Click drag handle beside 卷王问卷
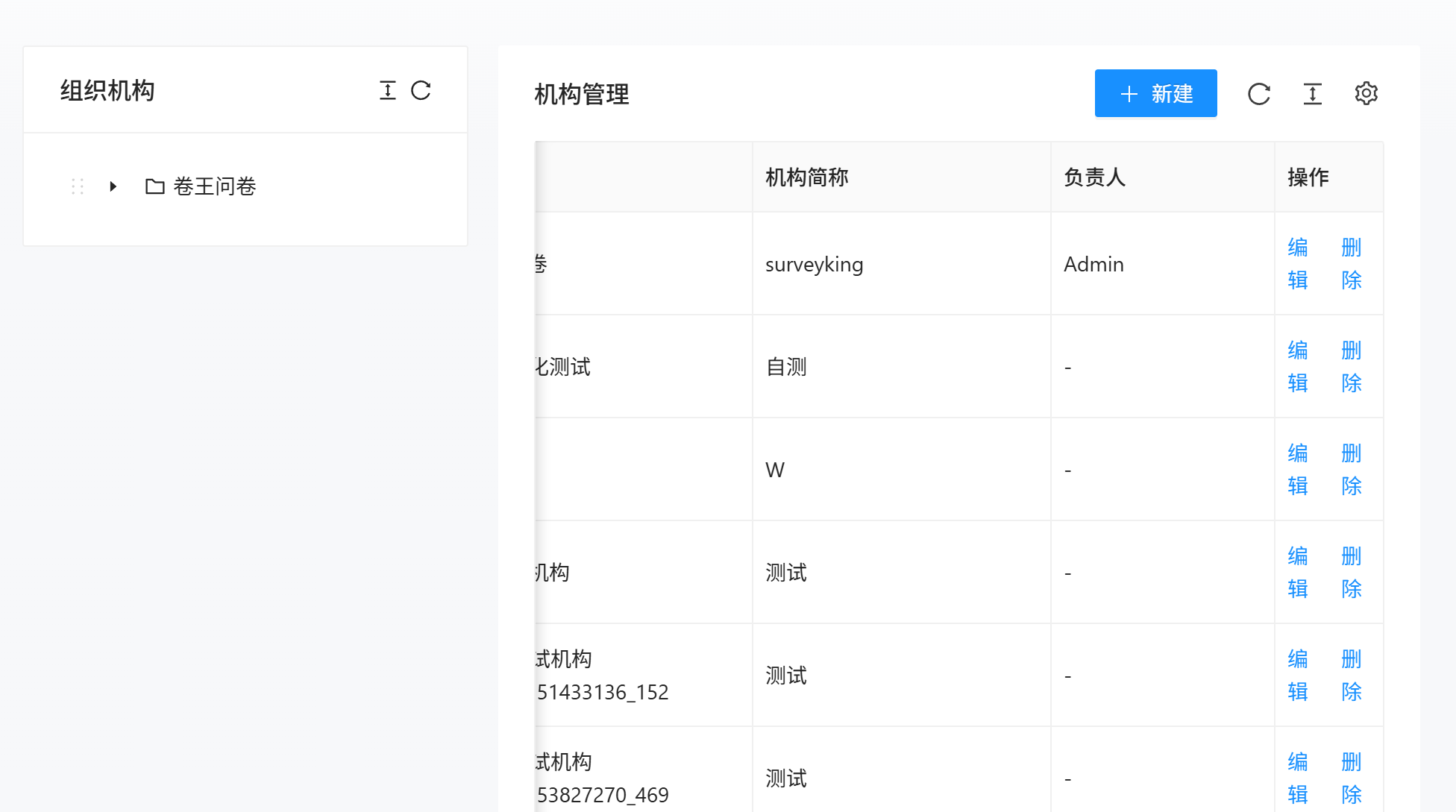The height and width of the screenshot is (812, 1456). pyautogui.click(x=78, y=186)
